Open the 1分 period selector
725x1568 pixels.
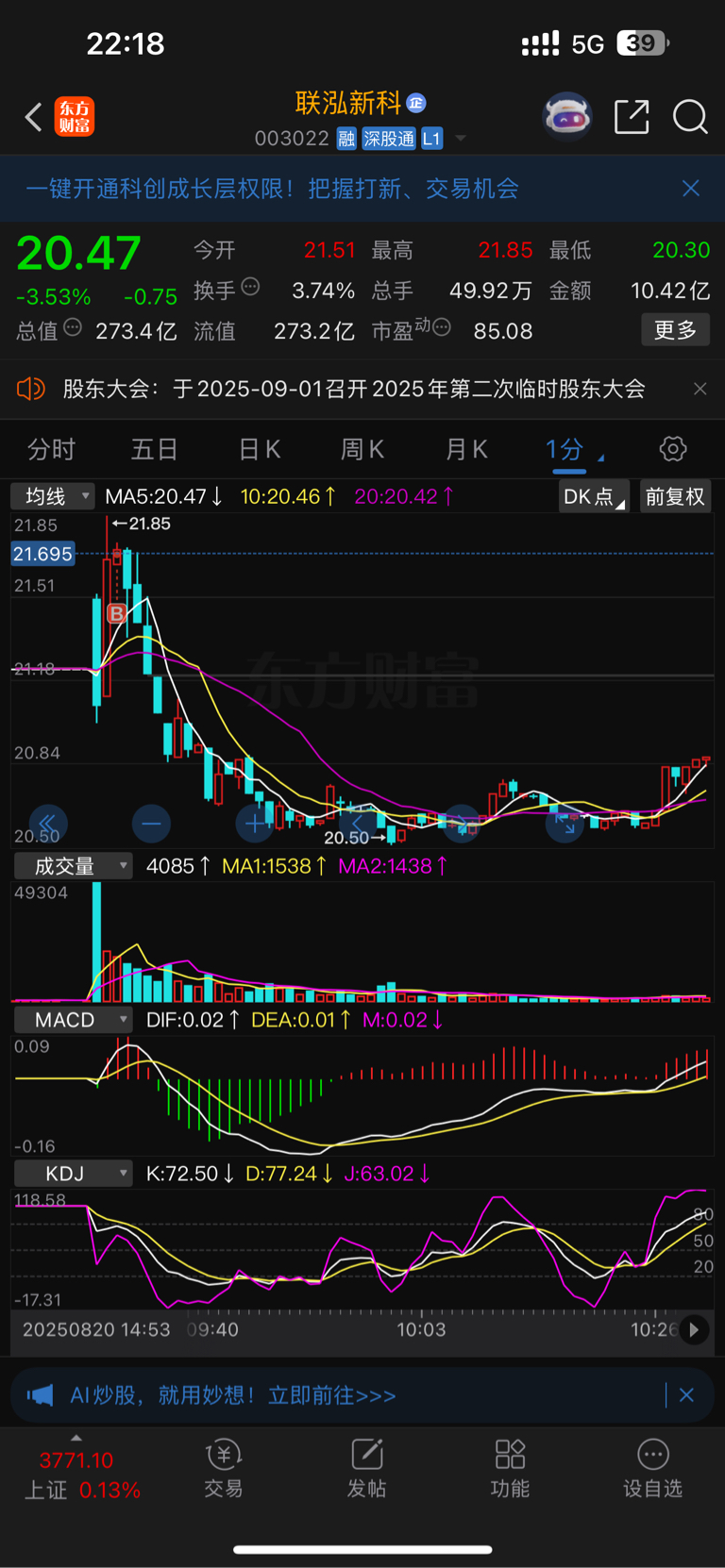(572, 449)
